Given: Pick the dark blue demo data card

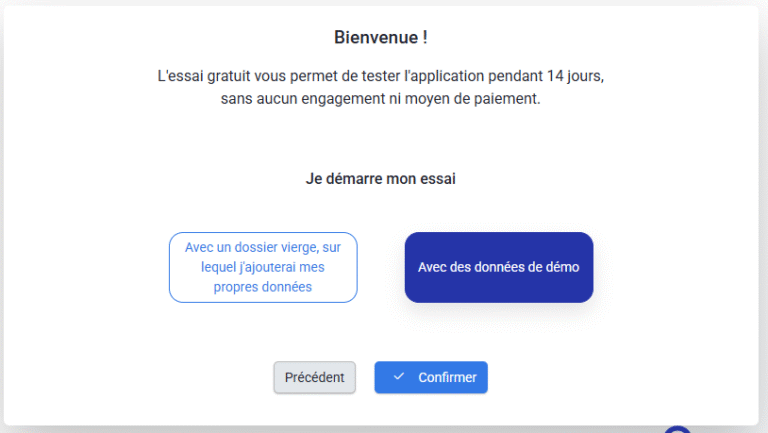Looking at the screenshot, I should pyautogui.click(x=499, y=267).
